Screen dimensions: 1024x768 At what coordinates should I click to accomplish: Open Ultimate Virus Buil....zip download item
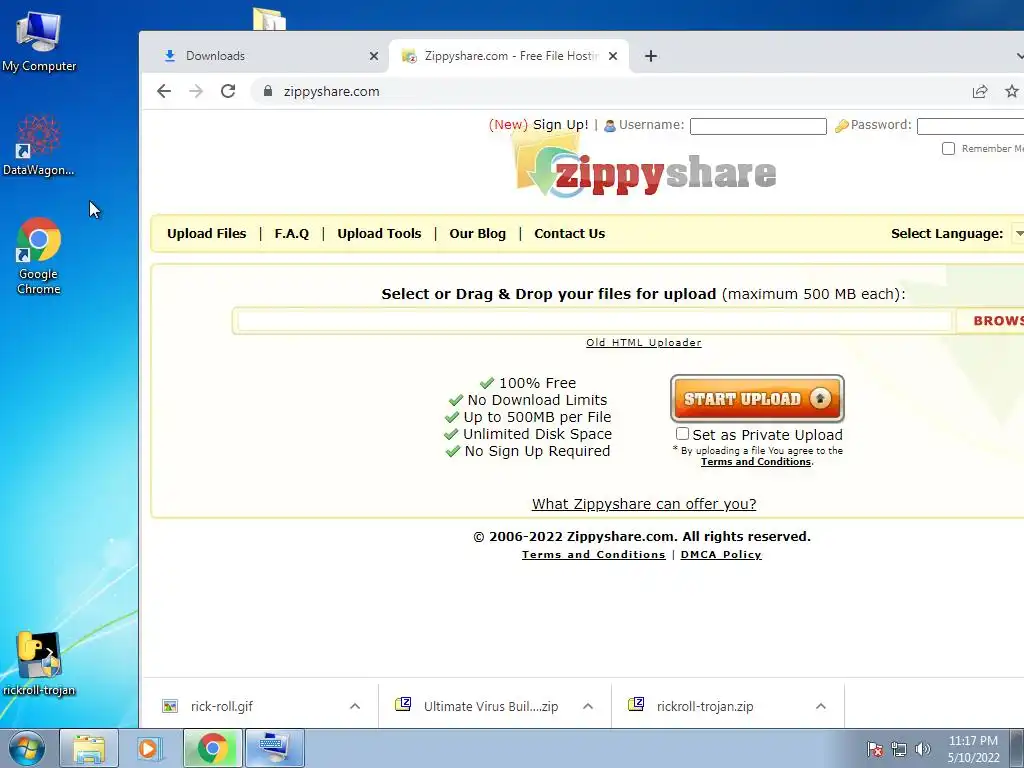tap(490, 706)
